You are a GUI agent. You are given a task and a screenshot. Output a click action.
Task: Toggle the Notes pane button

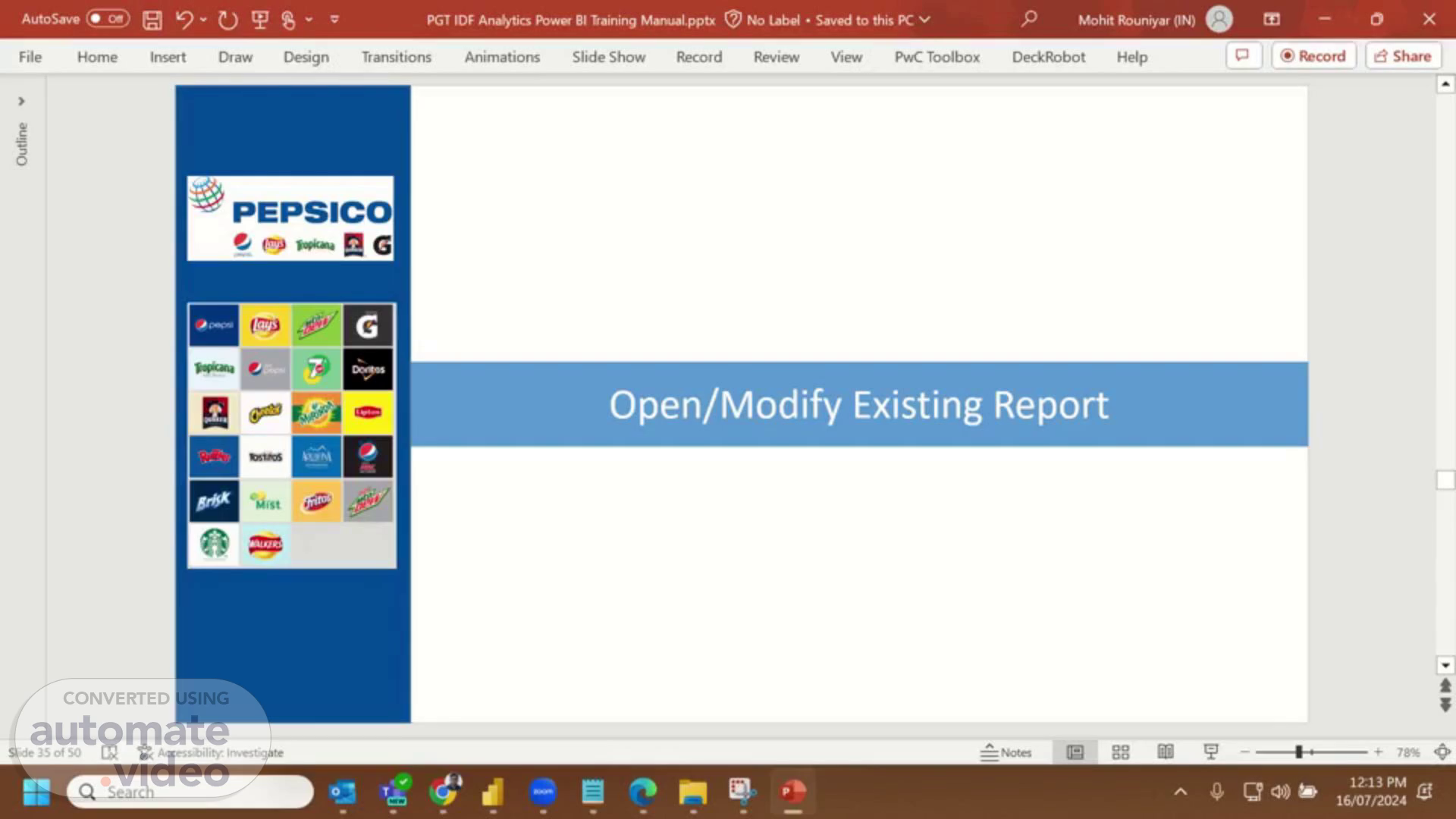click(x=1006, y=752)
